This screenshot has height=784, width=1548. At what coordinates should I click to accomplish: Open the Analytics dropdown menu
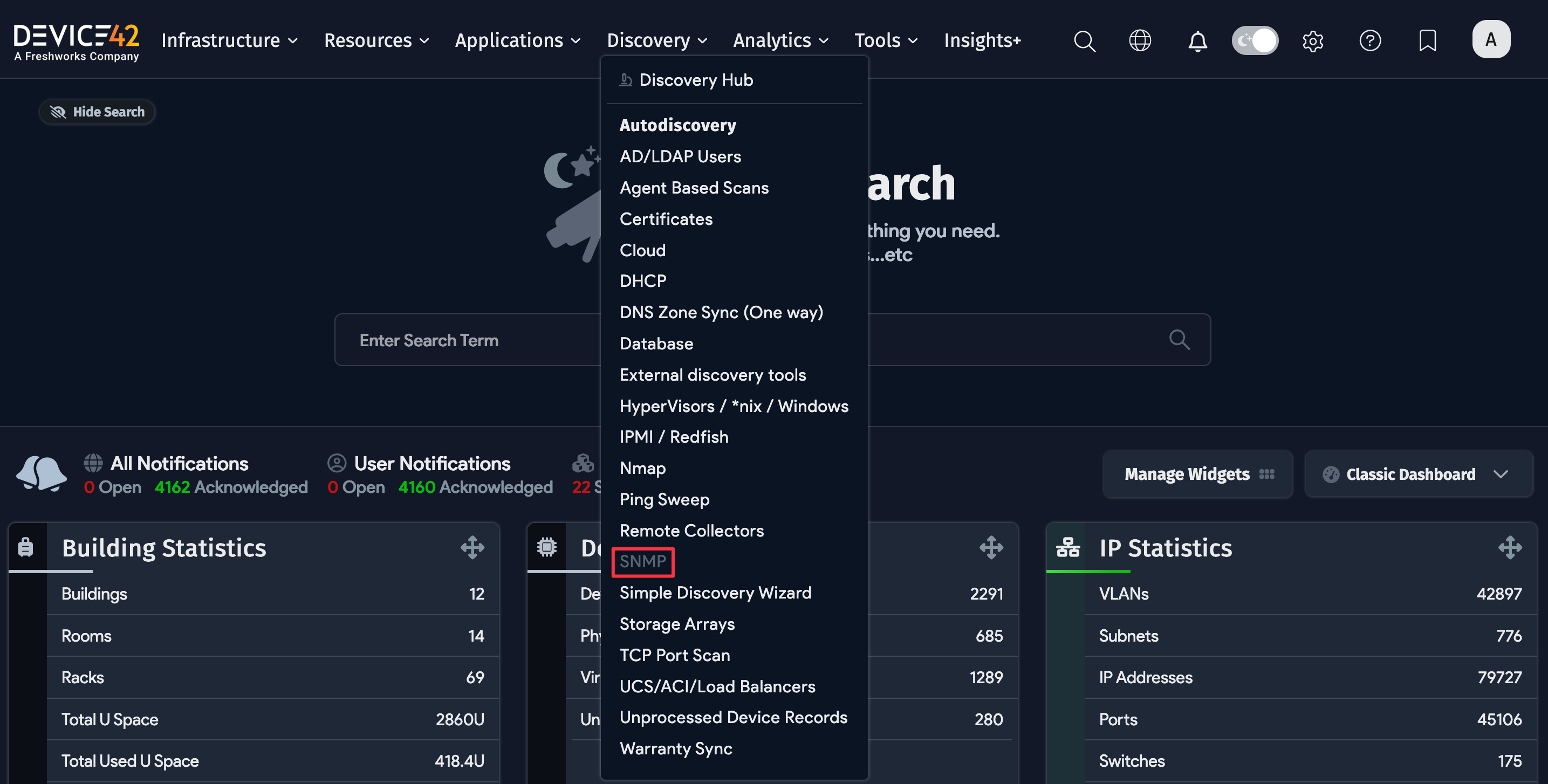780,40
